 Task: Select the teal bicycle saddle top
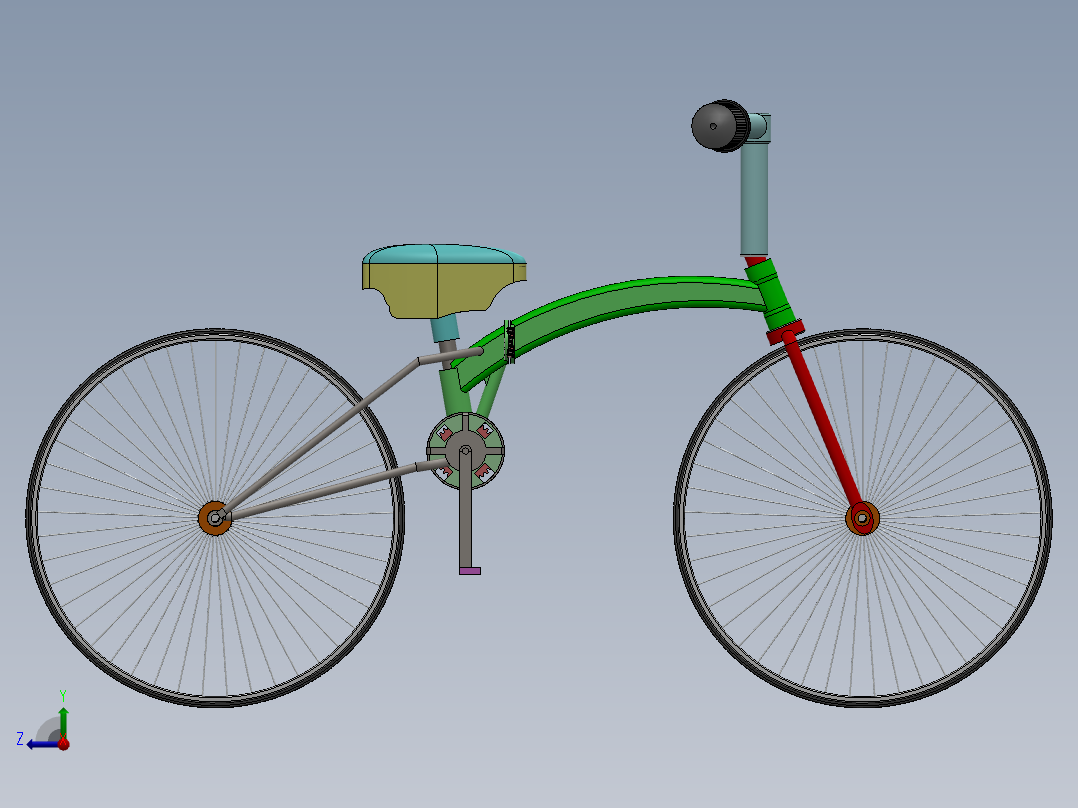tap(443, 254)
